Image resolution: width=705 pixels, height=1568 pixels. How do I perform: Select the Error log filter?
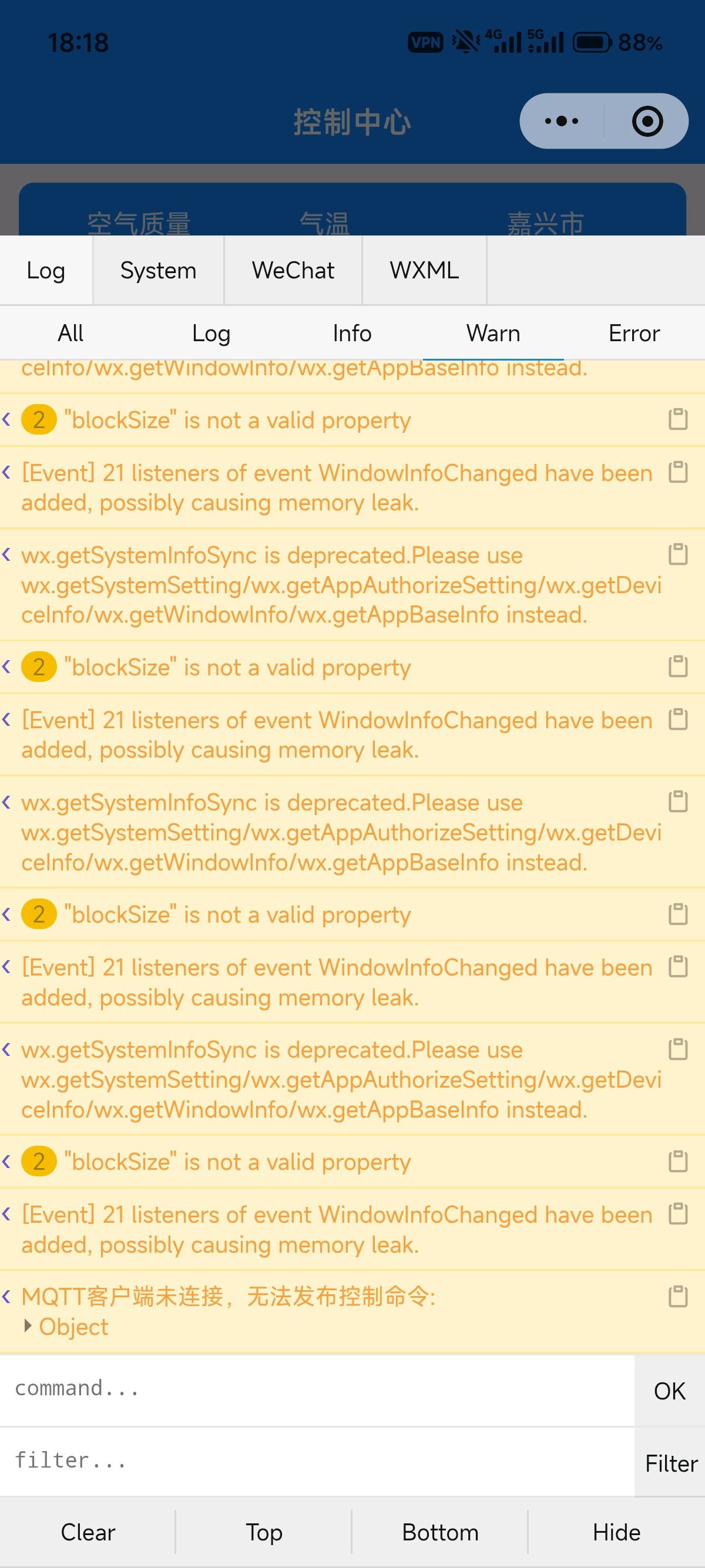click(634, 334)
